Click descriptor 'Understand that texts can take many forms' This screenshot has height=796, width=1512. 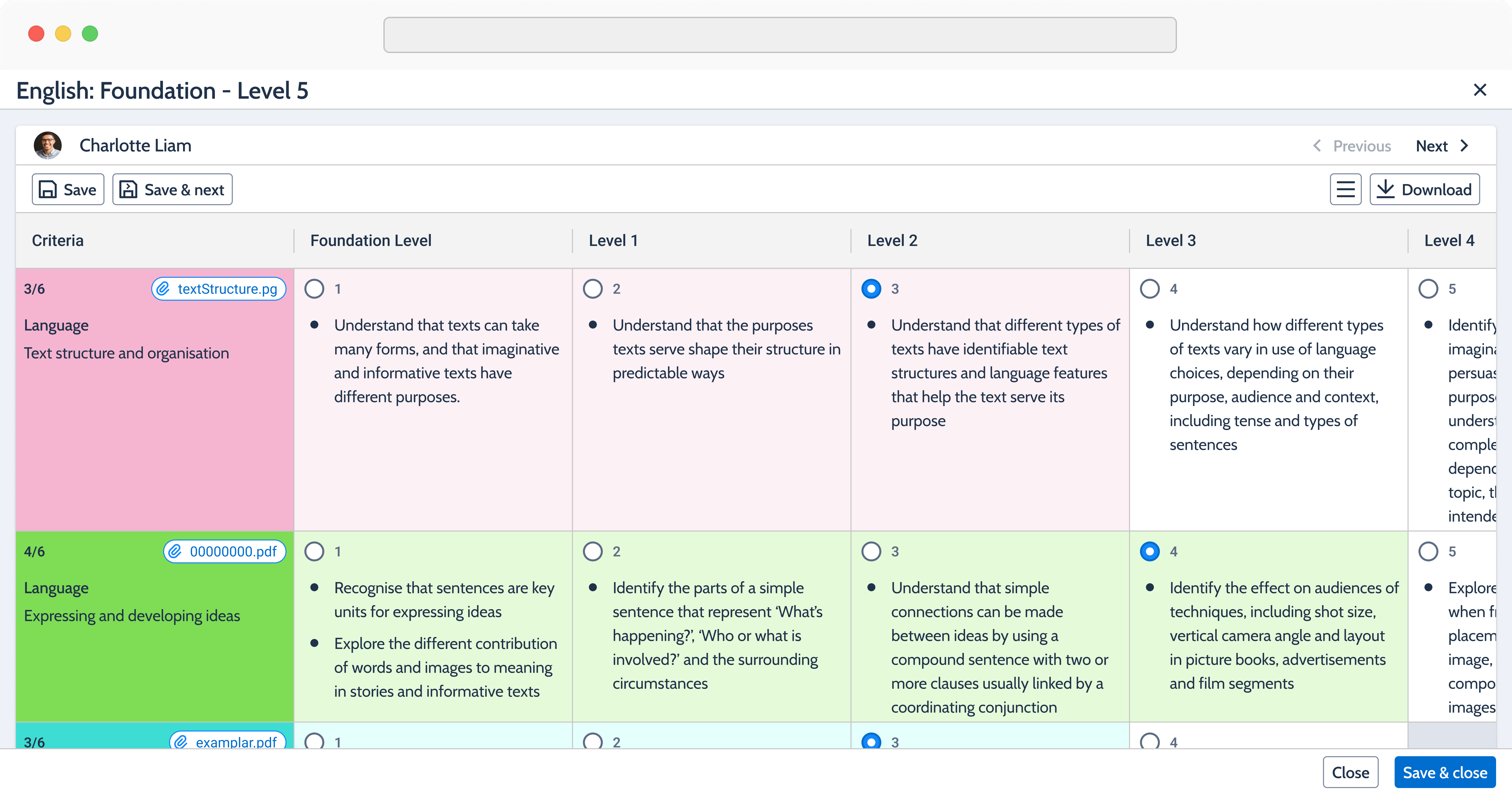coord(446,360)
